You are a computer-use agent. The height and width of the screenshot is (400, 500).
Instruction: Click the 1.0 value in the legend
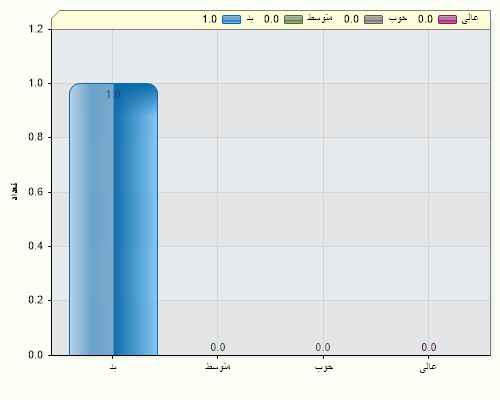click(x=210, y=19)
